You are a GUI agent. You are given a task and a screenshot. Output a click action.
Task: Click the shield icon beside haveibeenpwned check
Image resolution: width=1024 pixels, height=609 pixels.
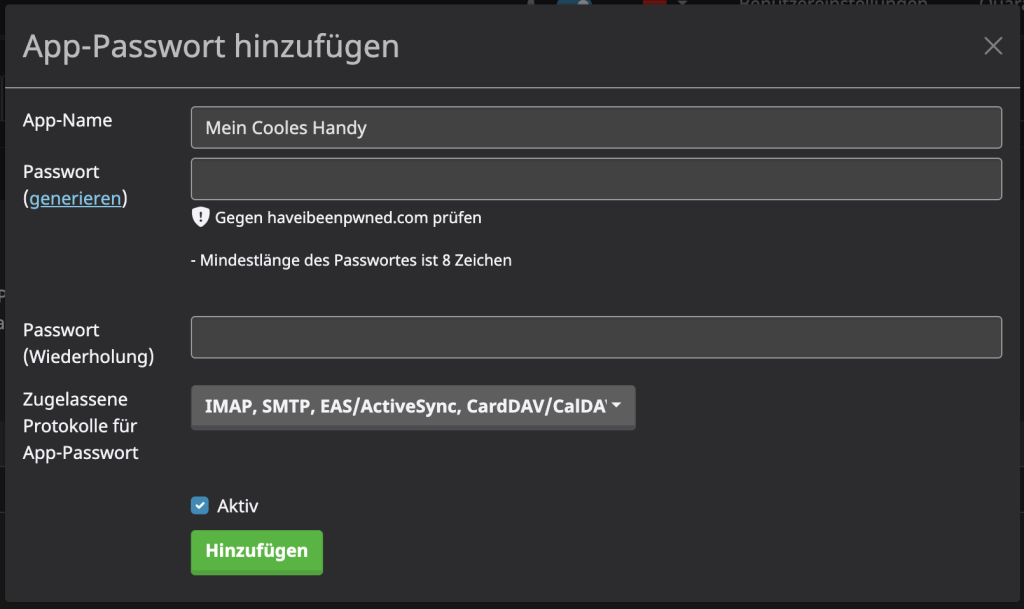tap(200, 217)
